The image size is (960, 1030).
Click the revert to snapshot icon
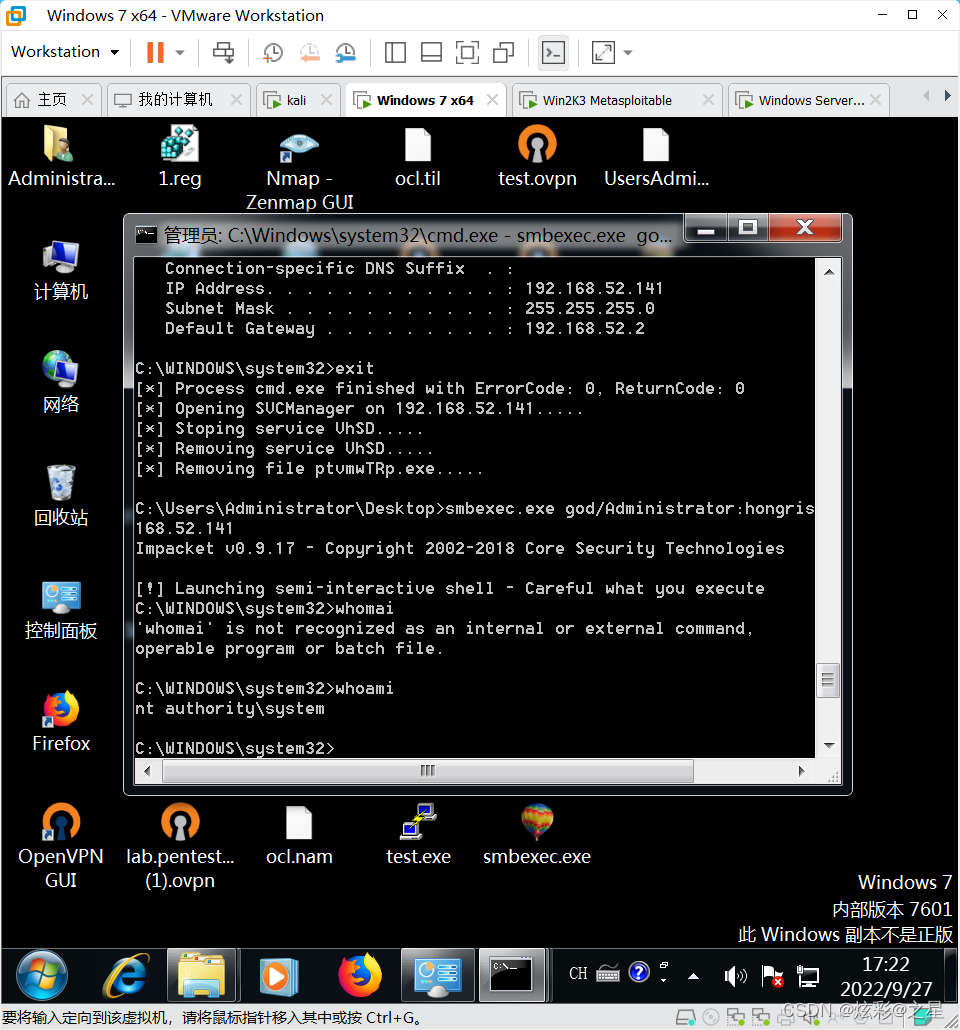(309, 53)
